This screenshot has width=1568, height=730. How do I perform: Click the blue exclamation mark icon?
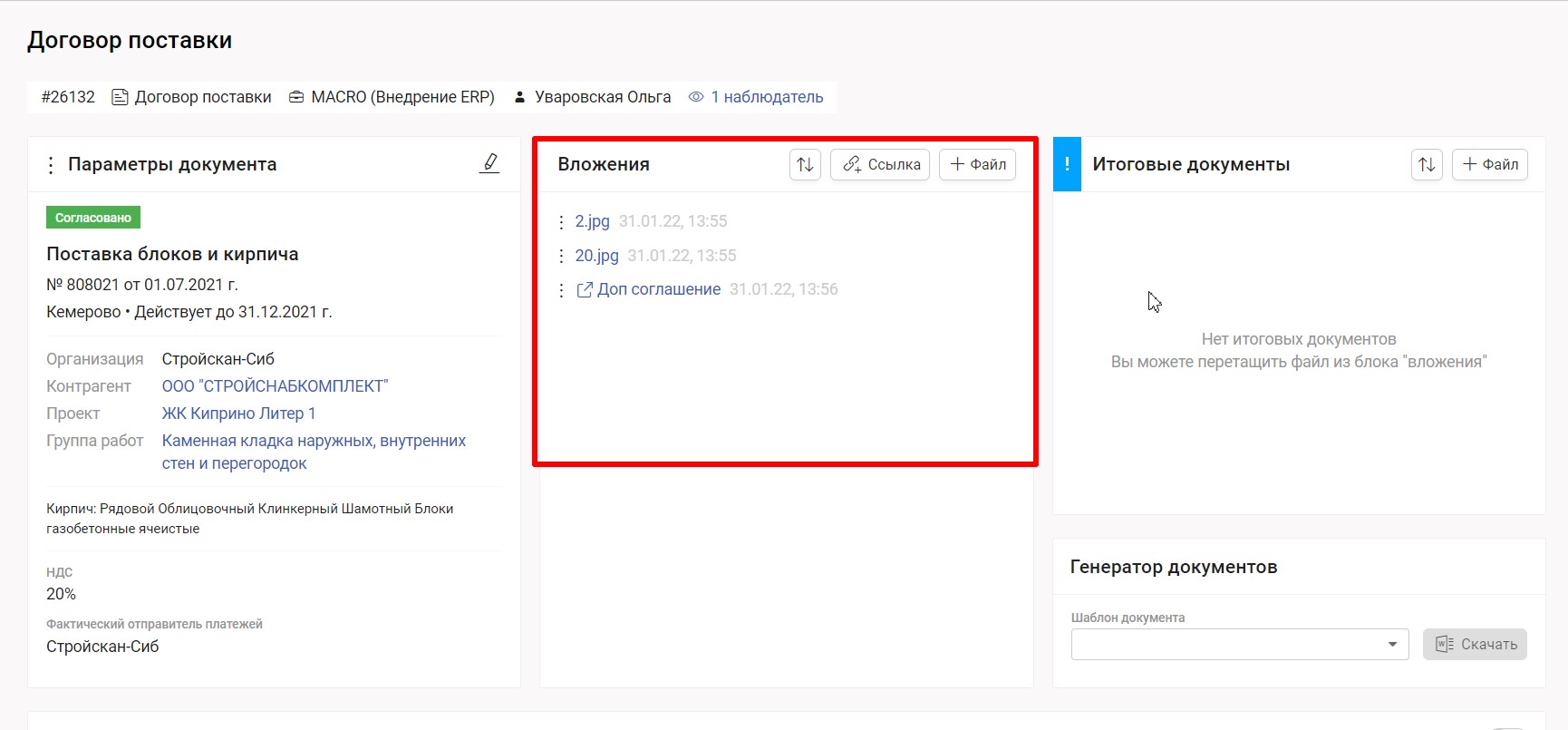click(x=1067, y=164)
